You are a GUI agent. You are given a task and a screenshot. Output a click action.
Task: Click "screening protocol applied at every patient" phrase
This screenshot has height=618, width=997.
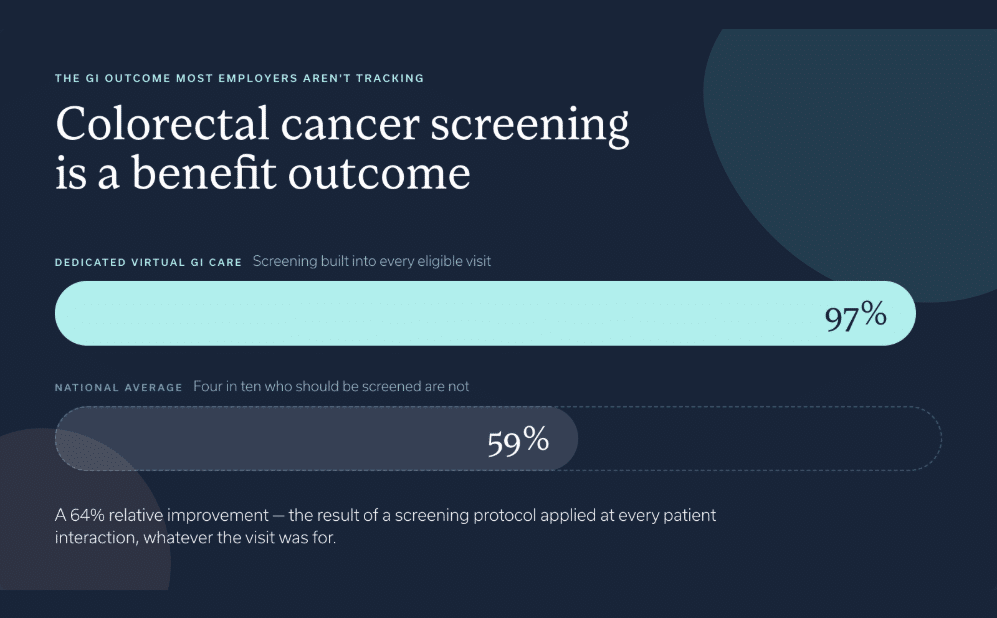point(556,516)
